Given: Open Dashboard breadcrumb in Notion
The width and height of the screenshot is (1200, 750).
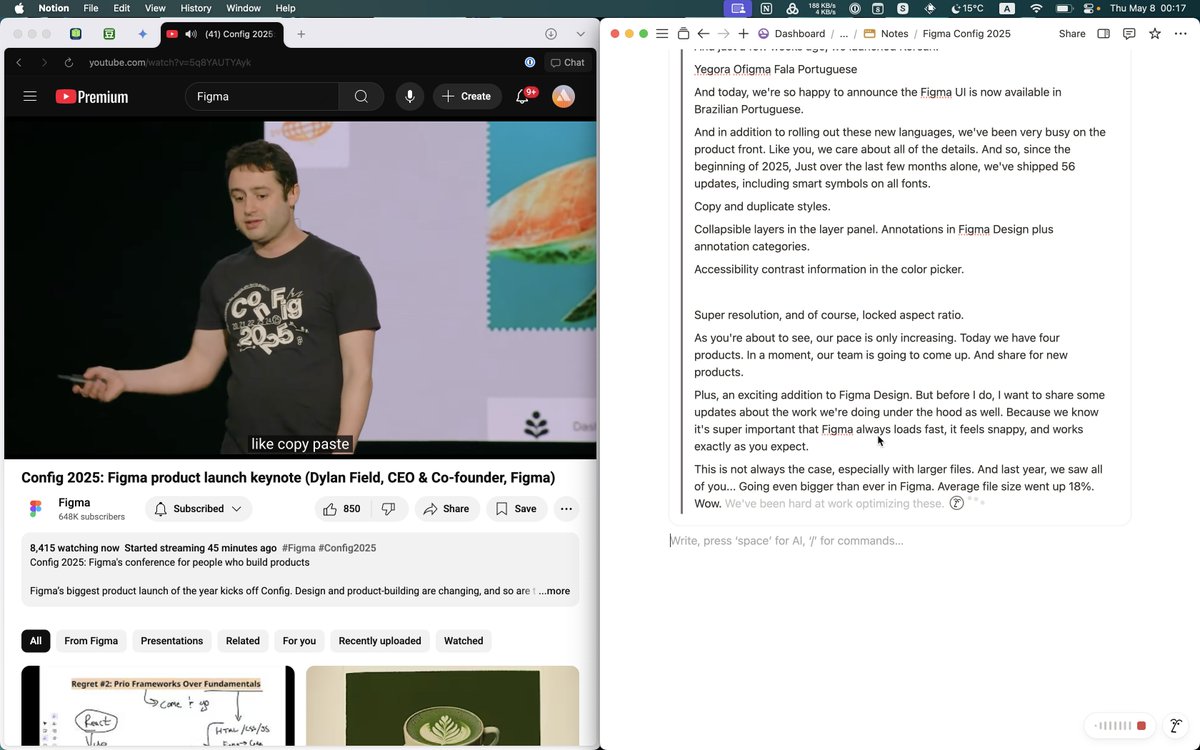Looking at the screenshot, I should point(792,34).
